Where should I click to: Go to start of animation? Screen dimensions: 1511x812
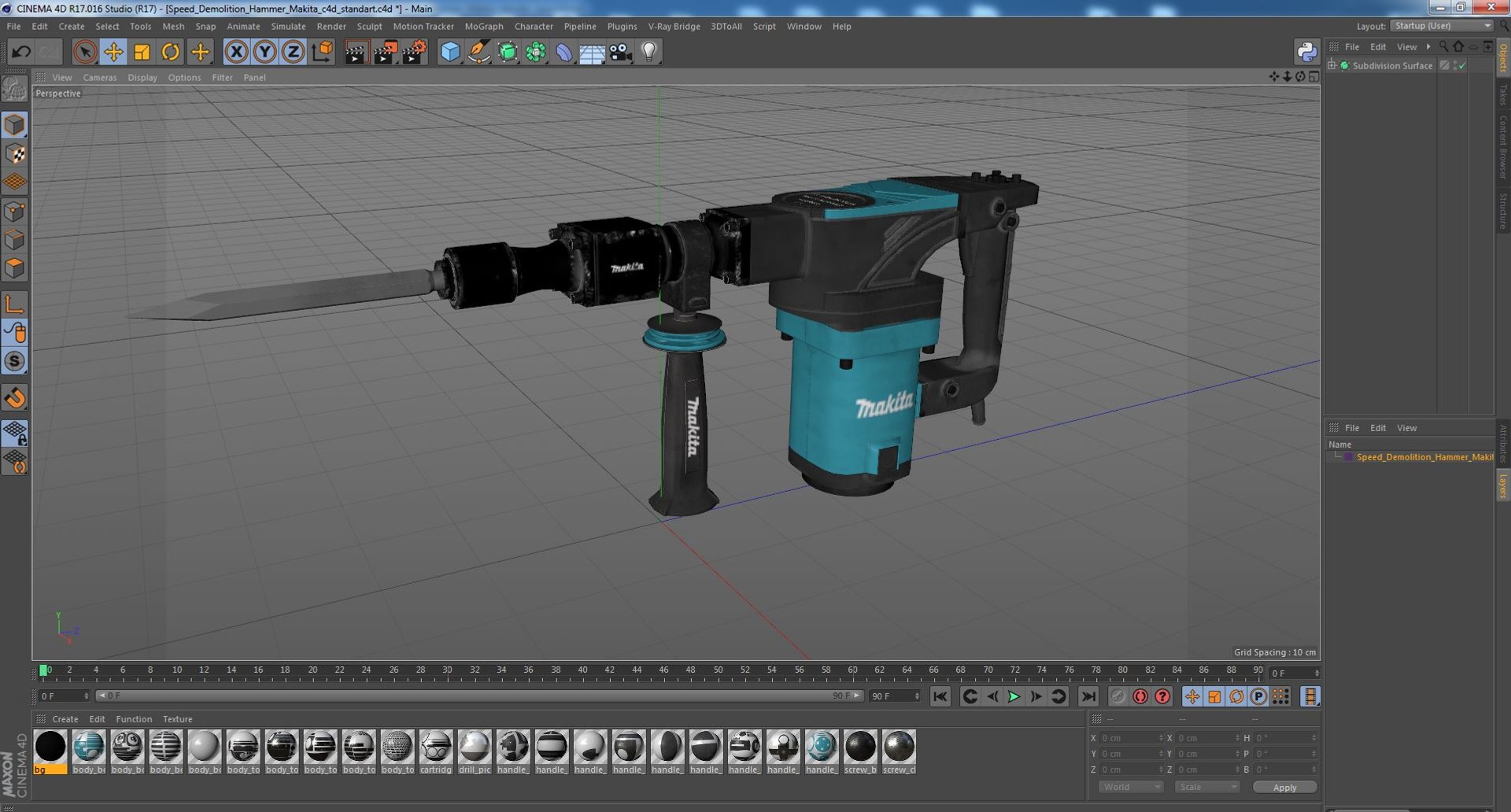tap(940, 696)
